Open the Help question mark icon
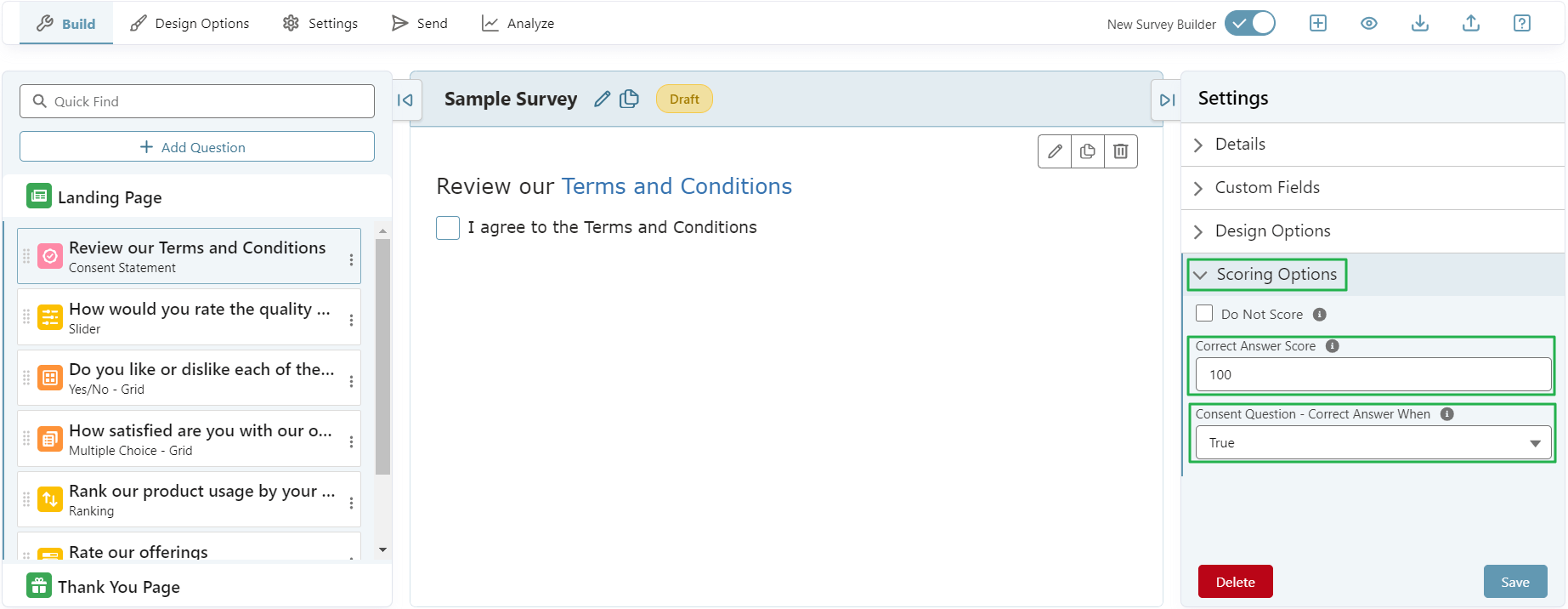The width and height of the screenshot is (1568, 609). pos(1521,23)
